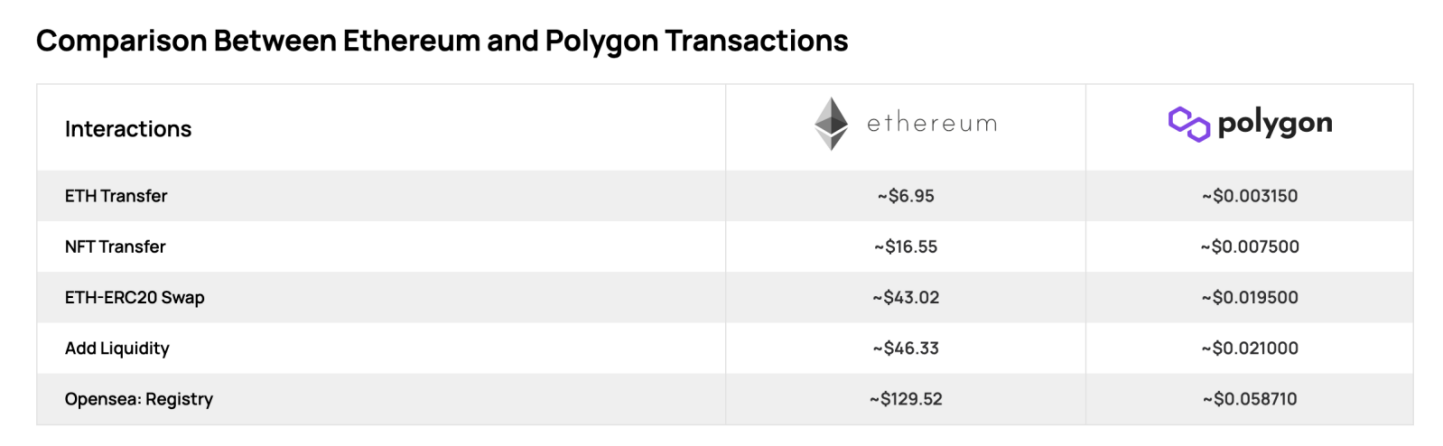
Task: Click the ~$0.003150 Polygon cost
Action: click(x=1250, y=196)
